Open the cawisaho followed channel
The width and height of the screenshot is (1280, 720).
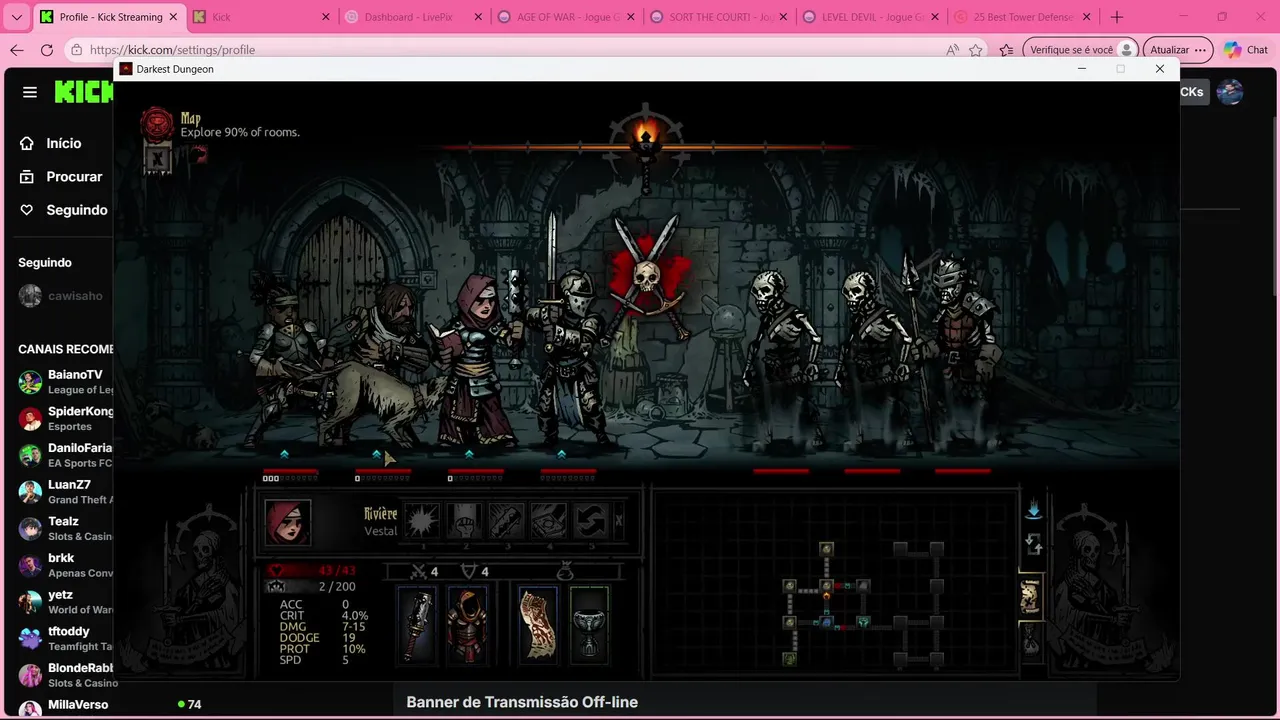point(62,296)
